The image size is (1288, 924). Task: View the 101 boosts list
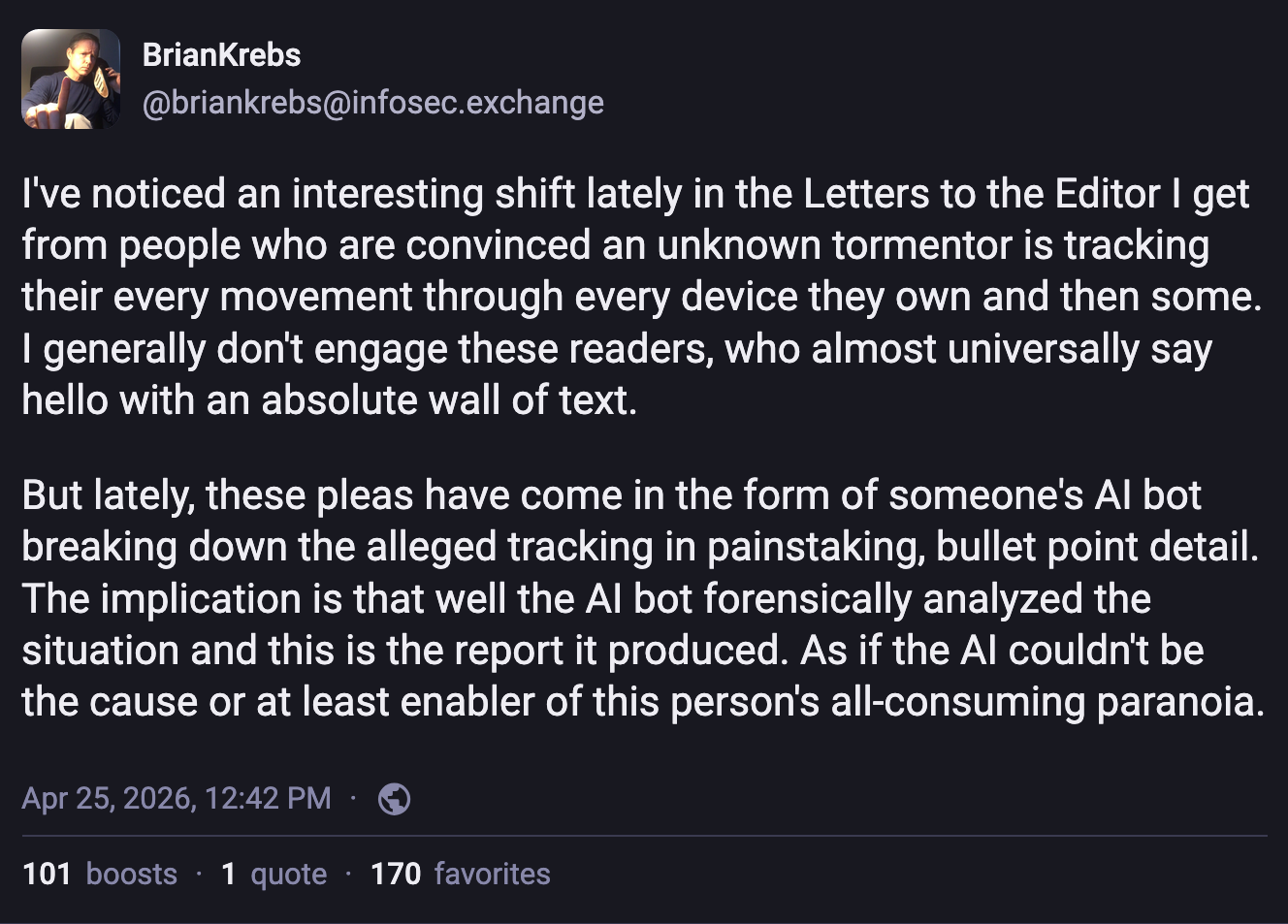point(100,874)
